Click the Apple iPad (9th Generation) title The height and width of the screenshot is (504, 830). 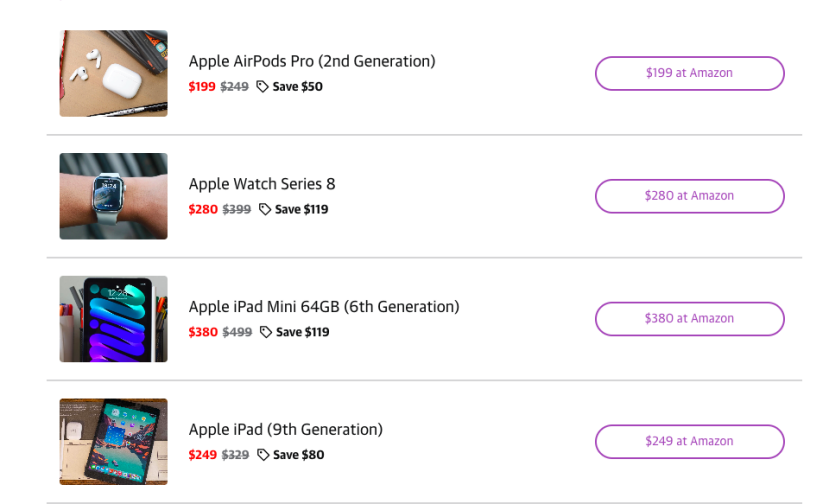coord(286,430)
